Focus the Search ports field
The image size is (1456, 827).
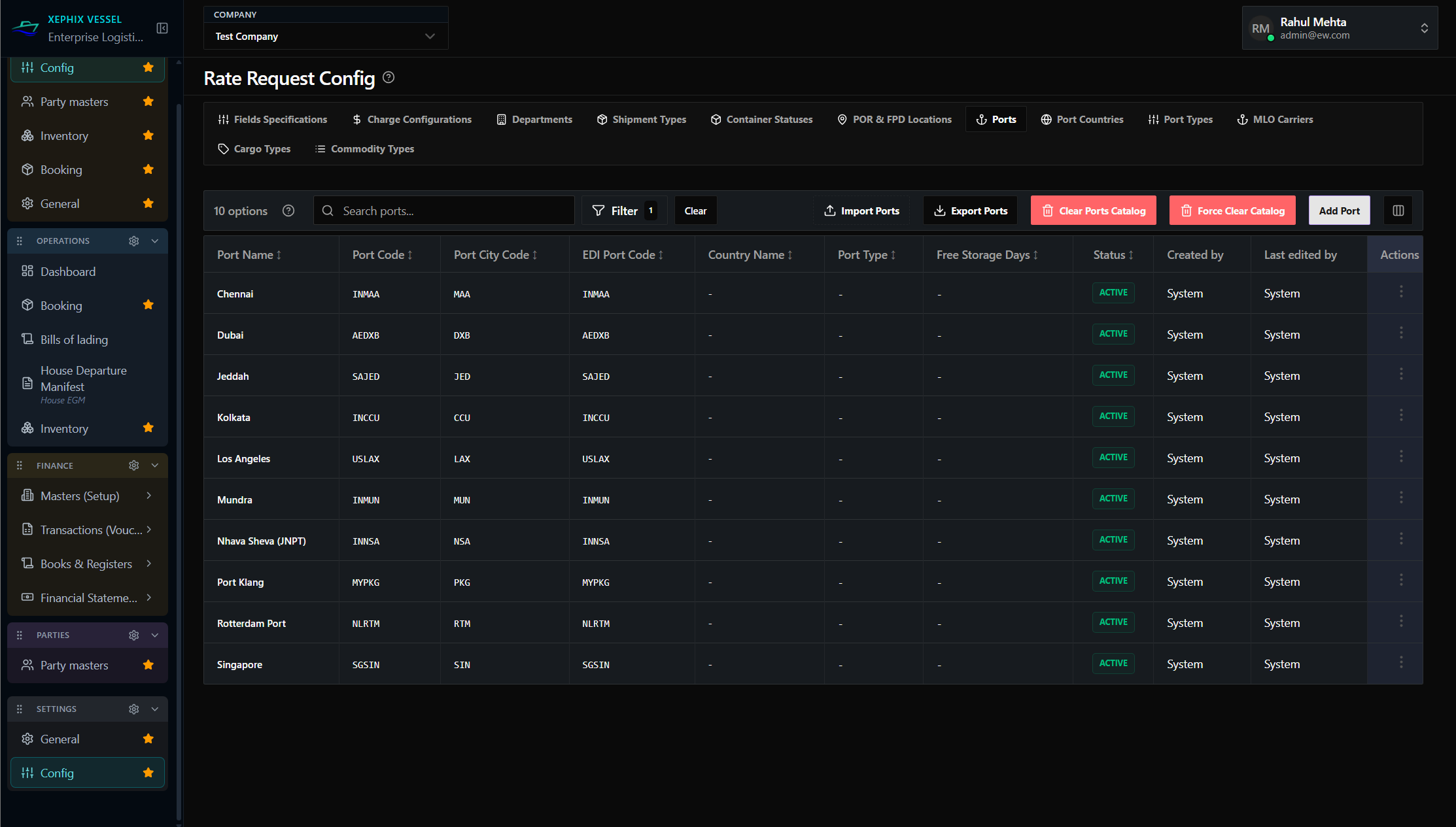pos(444,211)
